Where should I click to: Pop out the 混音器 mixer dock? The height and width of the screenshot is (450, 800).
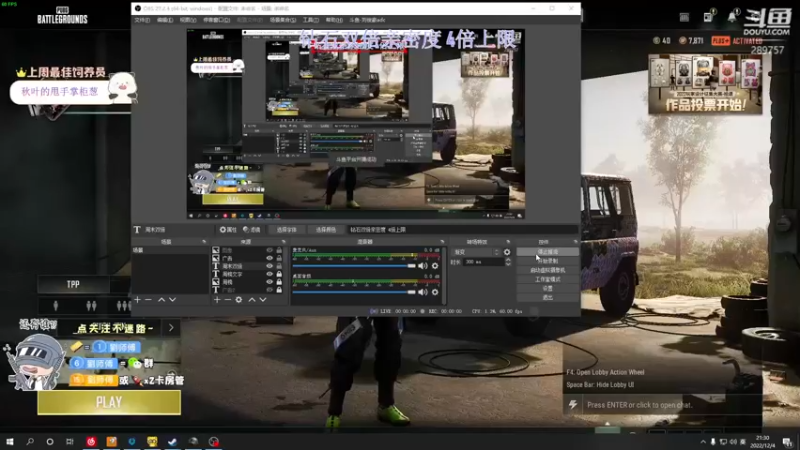tap(442, 242)
